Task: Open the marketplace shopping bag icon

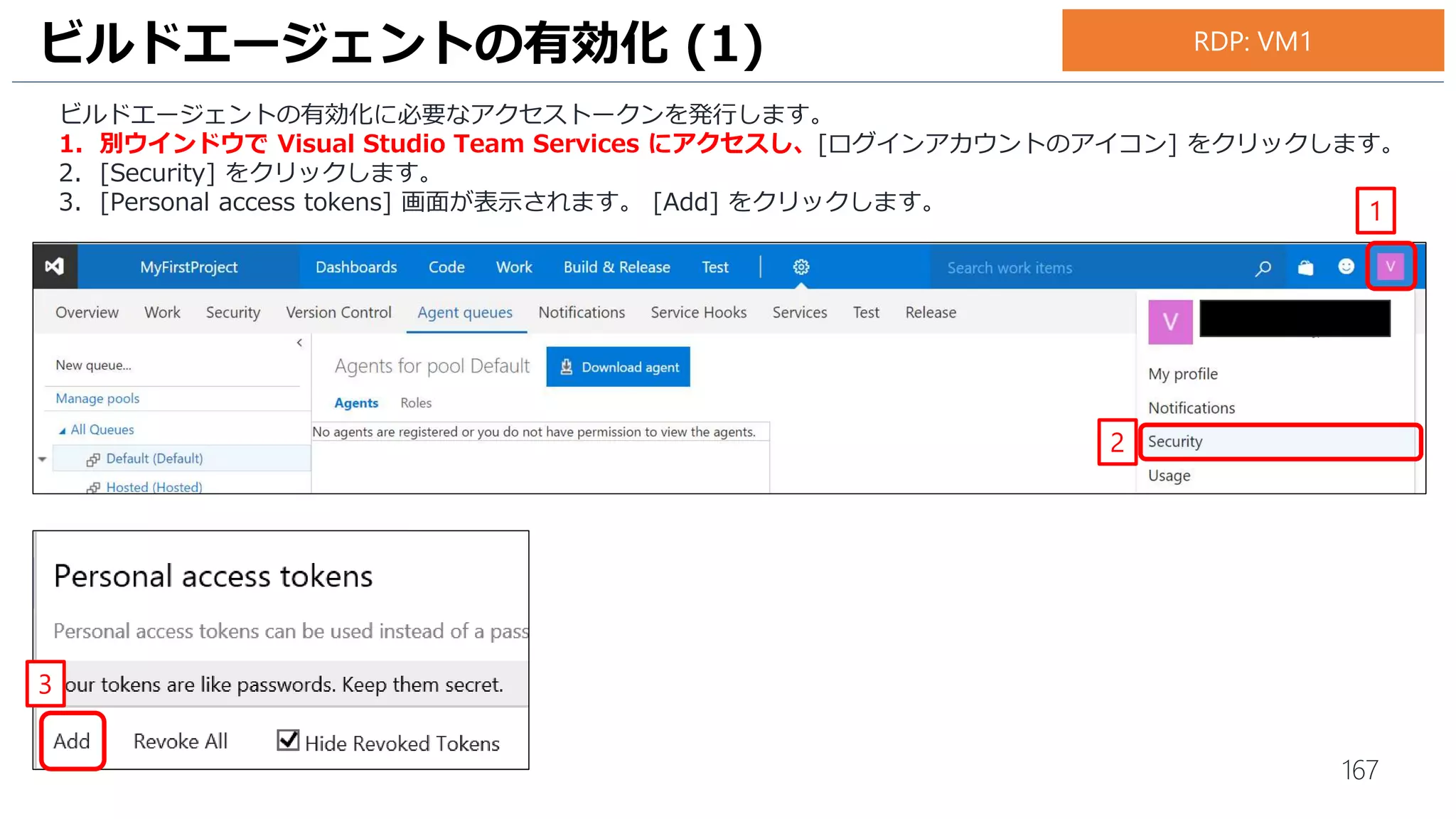Action: pyautogui.click(x=1305, y=267)
